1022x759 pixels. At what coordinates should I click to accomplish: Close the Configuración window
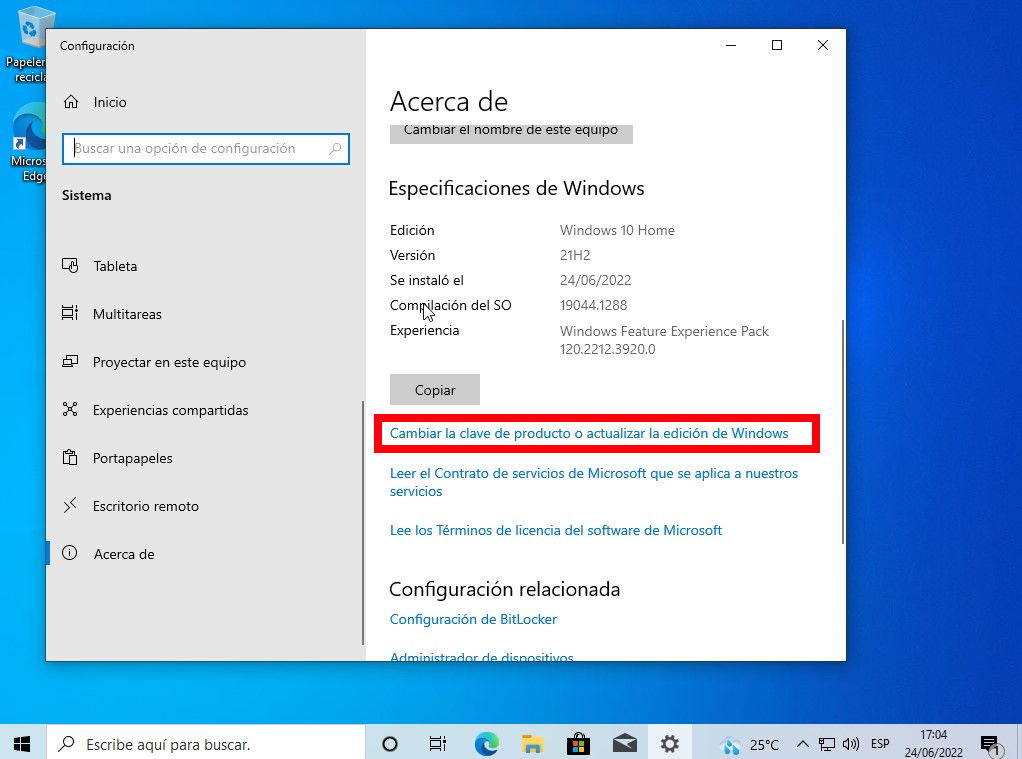point(823,45)
